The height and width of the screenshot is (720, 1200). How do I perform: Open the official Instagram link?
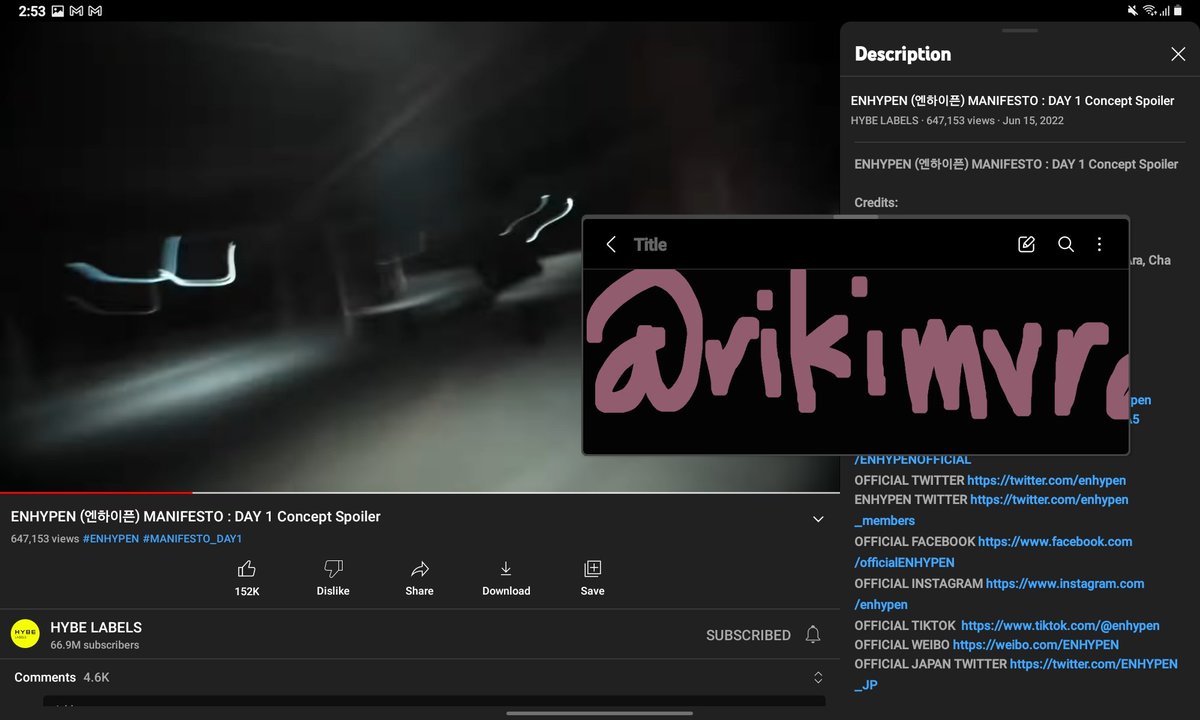click(x=1065, y=583)
